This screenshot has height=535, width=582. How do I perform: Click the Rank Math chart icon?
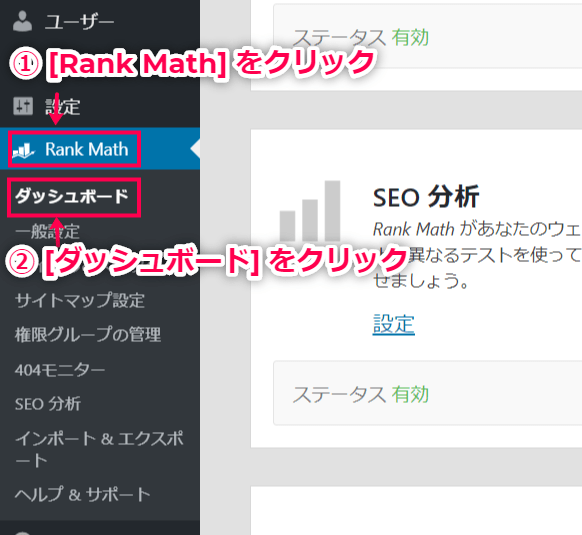coord(23,150)
